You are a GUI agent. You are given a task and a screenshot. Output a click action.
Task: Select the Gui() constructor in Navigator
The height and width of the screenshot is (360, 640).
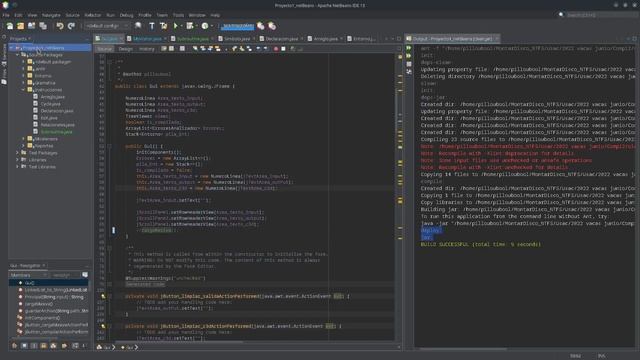[x=30, y=283]
